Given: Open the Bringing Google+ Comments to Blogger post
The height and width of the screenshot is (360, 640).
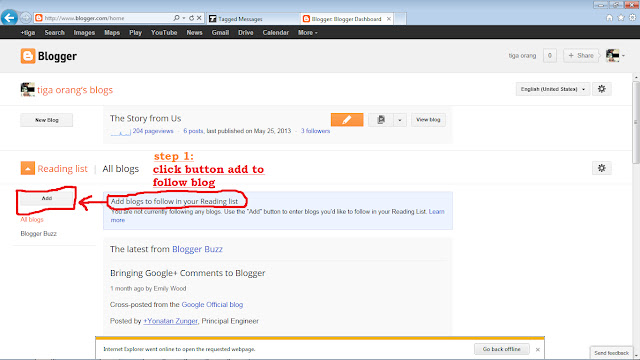Looking at the screenshot, I should point(188,273).
